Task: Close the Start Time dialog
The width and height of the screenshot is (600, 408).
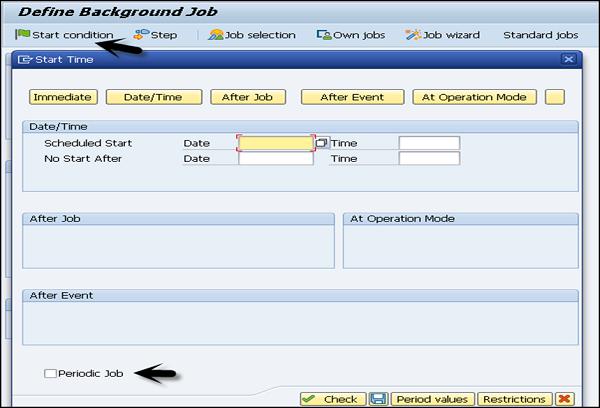Action: 569,59
